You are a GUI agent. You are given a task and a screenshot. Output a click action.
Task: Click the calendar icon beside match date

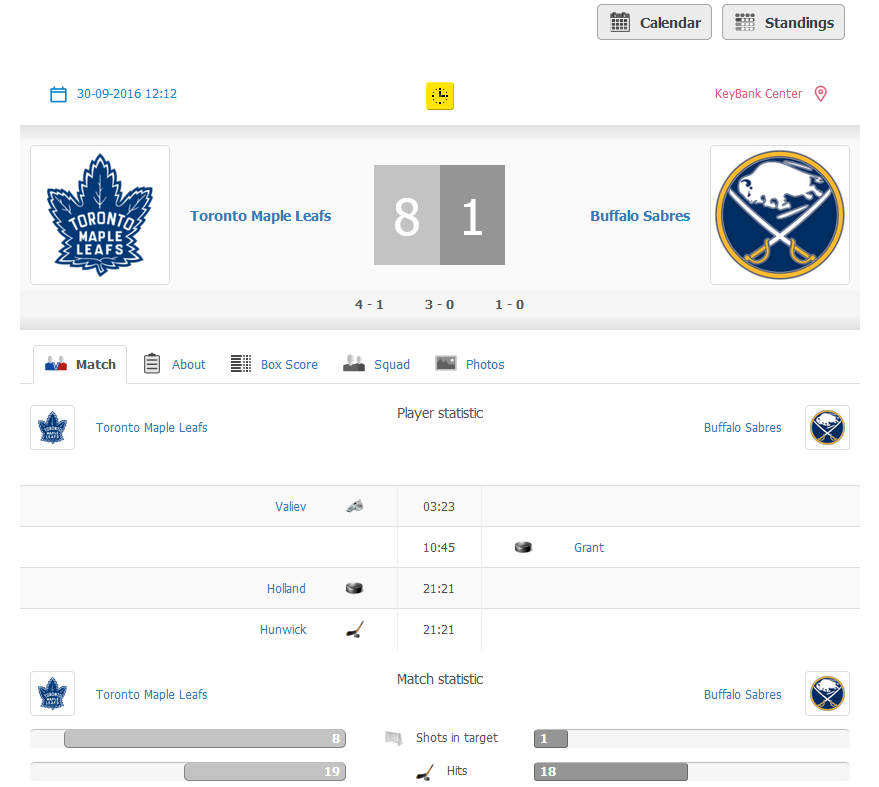pyautogui.click(x=58, y=94)
